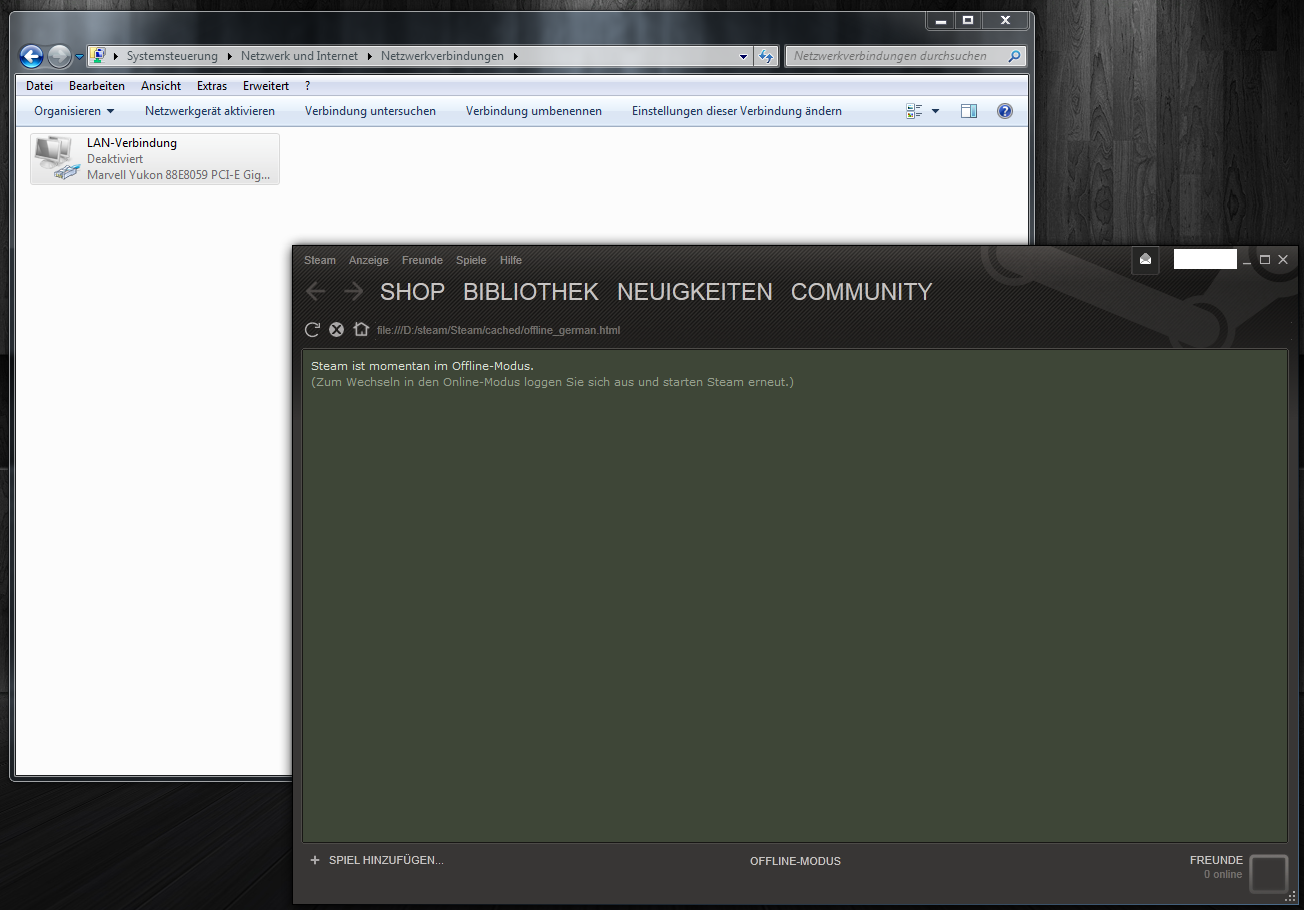Image resolution: width=1304 pixels, height=910 pixels.
Task: Click the white account name box in Steam
Action: coord(1205,260)
